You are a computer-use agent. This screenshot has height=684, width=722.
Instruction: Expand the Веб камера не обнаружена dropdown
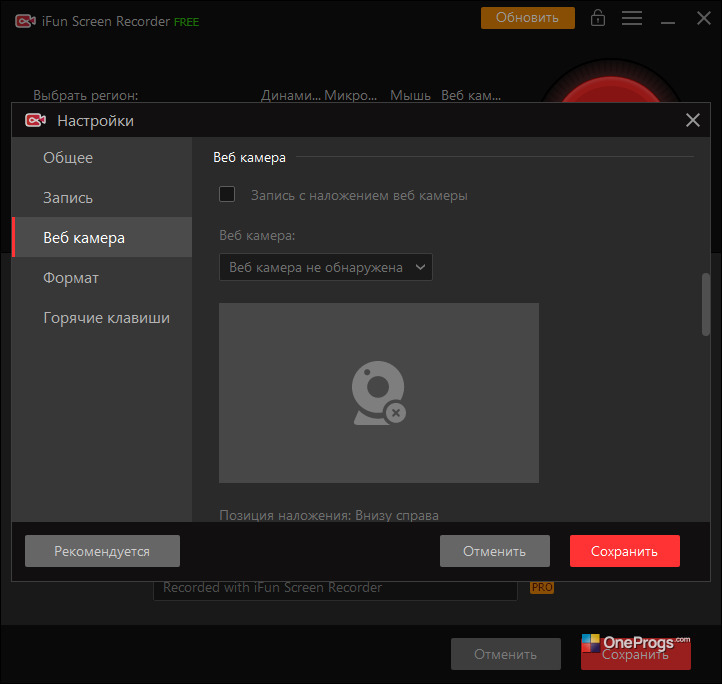click(326, 267)
